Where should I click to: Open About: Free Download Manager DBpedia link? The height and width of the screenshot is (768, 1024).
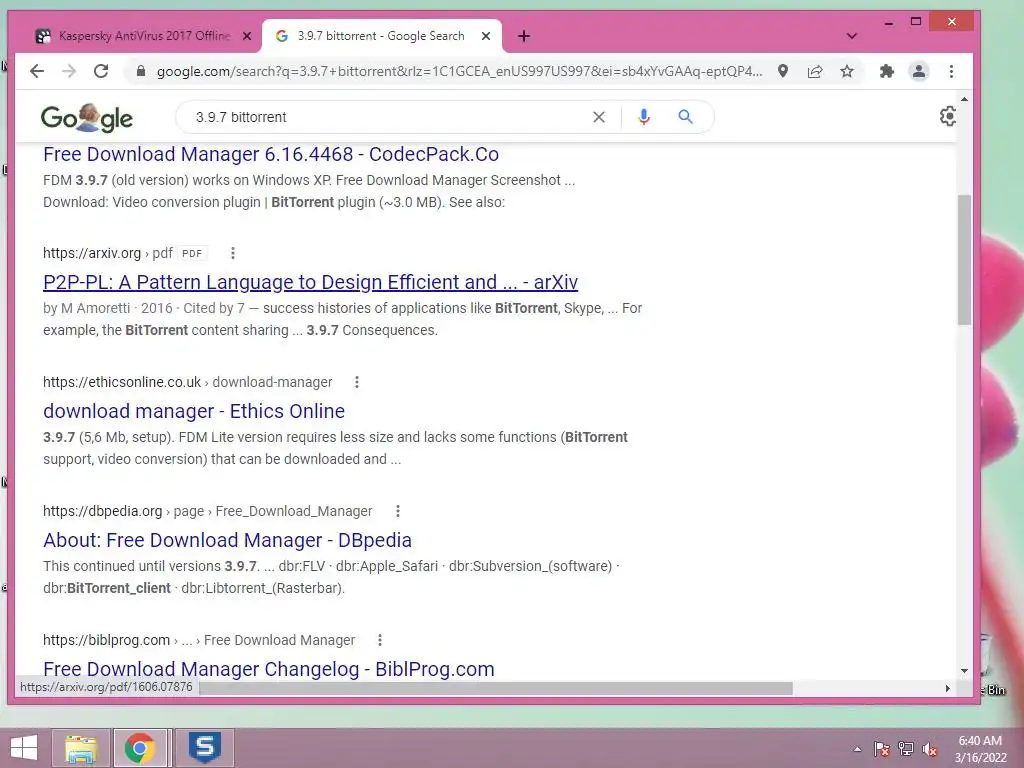click(227, 540)
